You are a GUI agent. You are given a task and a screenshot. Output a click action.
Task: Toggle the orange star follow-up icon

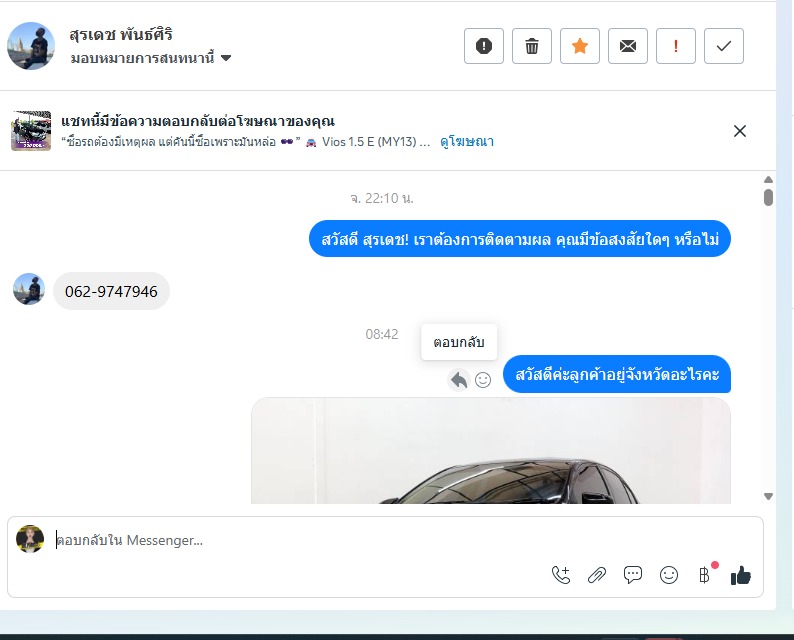[580, 46]
